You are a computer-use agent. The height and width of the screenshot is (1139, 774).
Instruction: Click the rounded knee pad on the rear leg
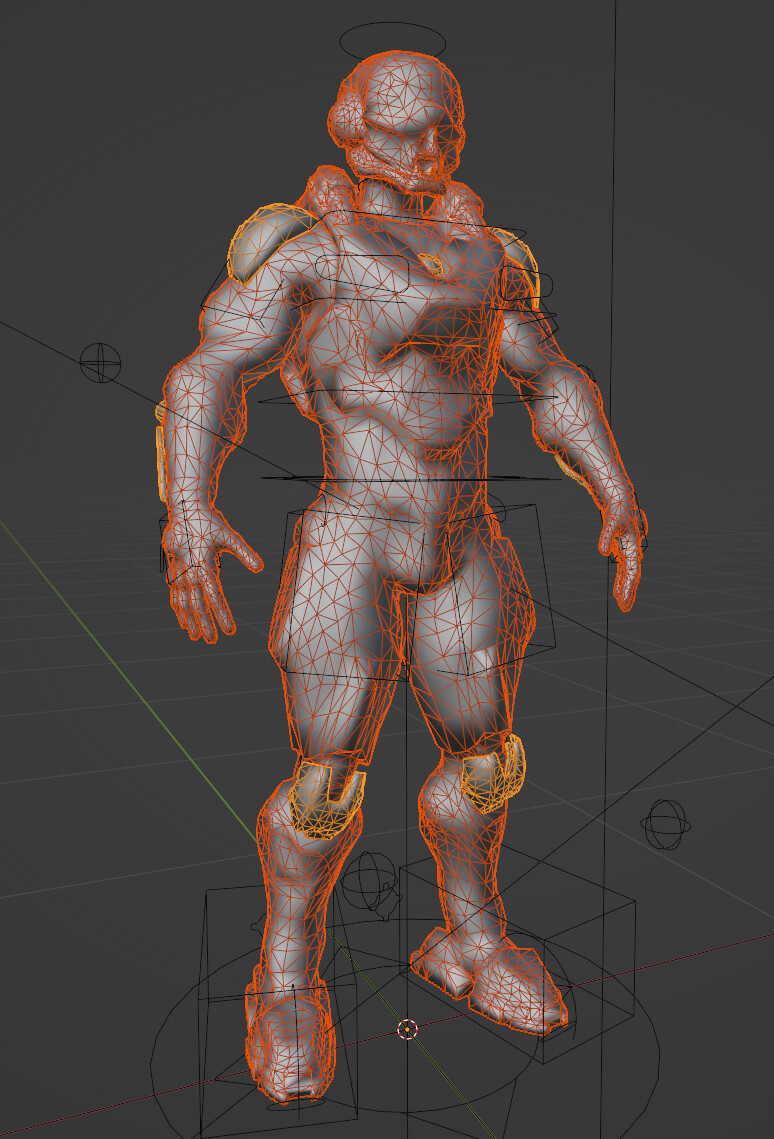(493, 774)
